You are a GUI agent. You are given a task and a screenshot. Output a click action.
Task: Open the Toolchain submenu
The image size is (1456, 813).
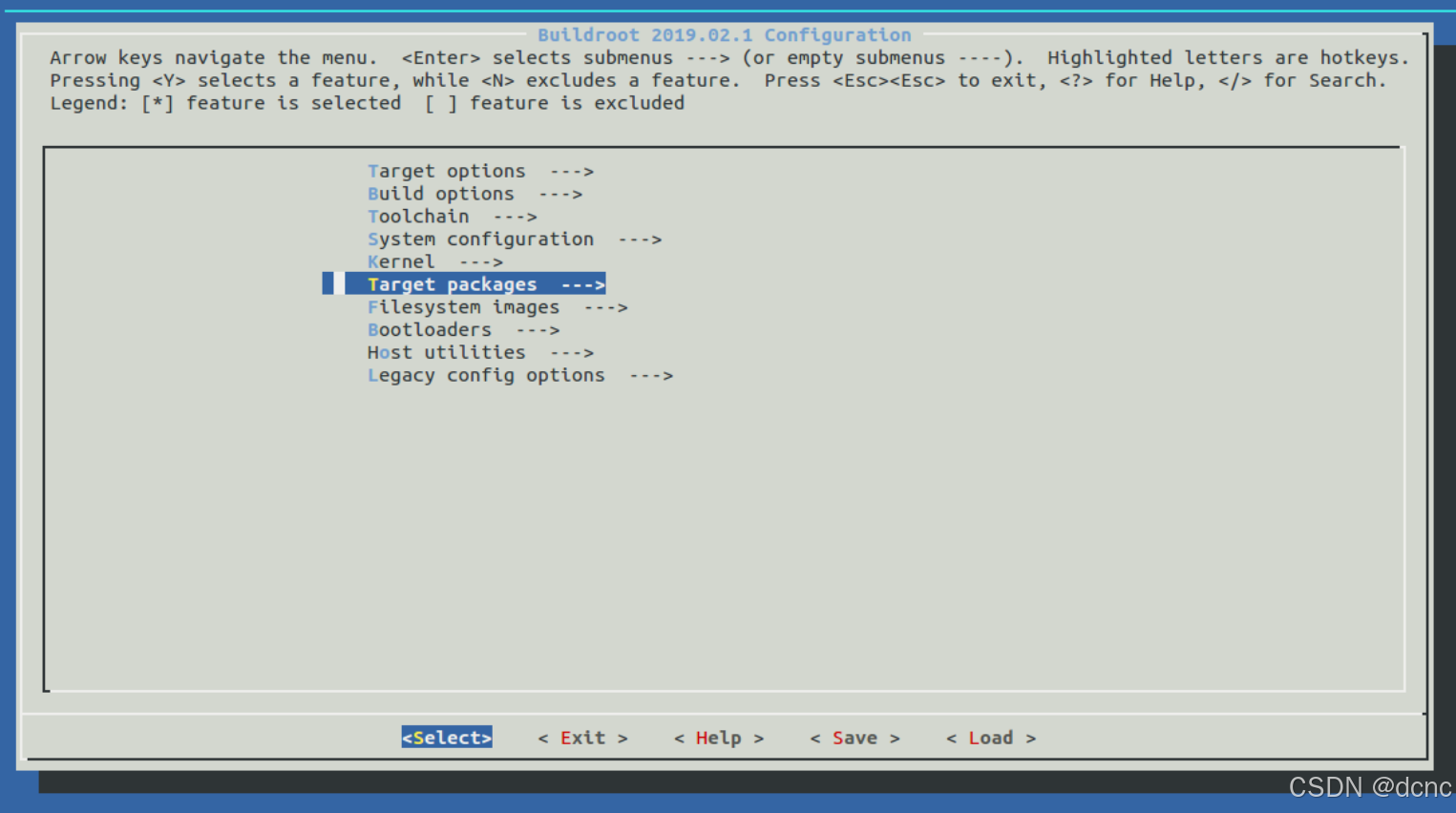[x=452, y=217]
